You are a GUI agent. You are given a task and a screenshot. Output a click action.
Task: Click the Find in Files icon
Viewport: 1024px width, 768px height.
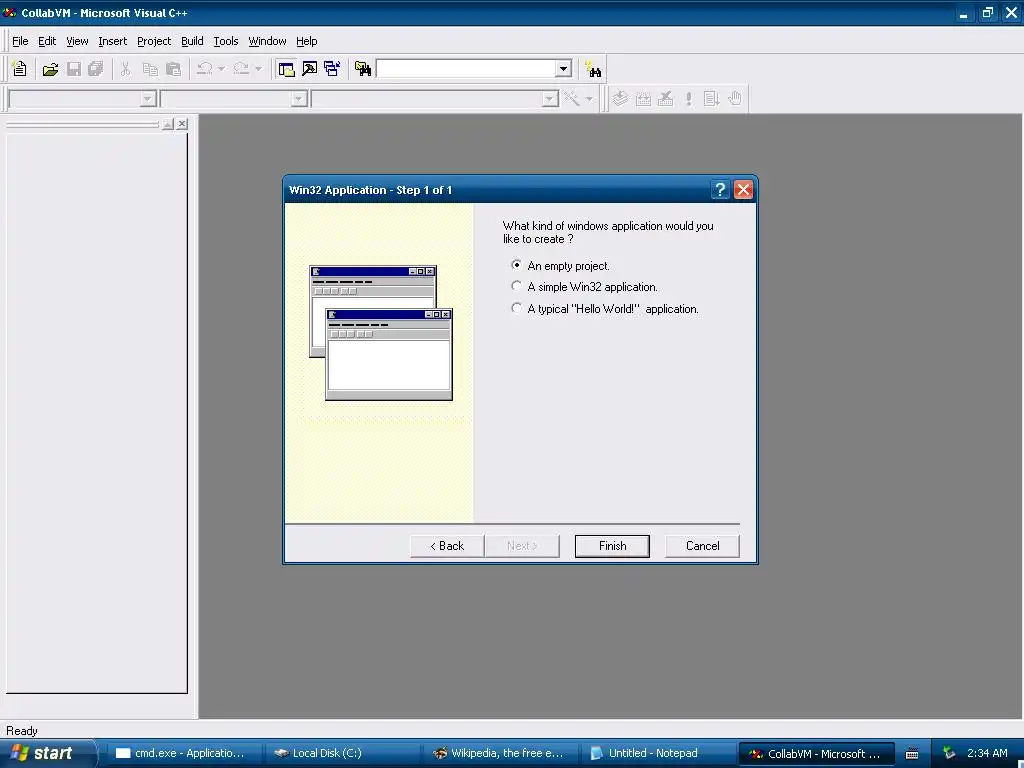(363, 69)
